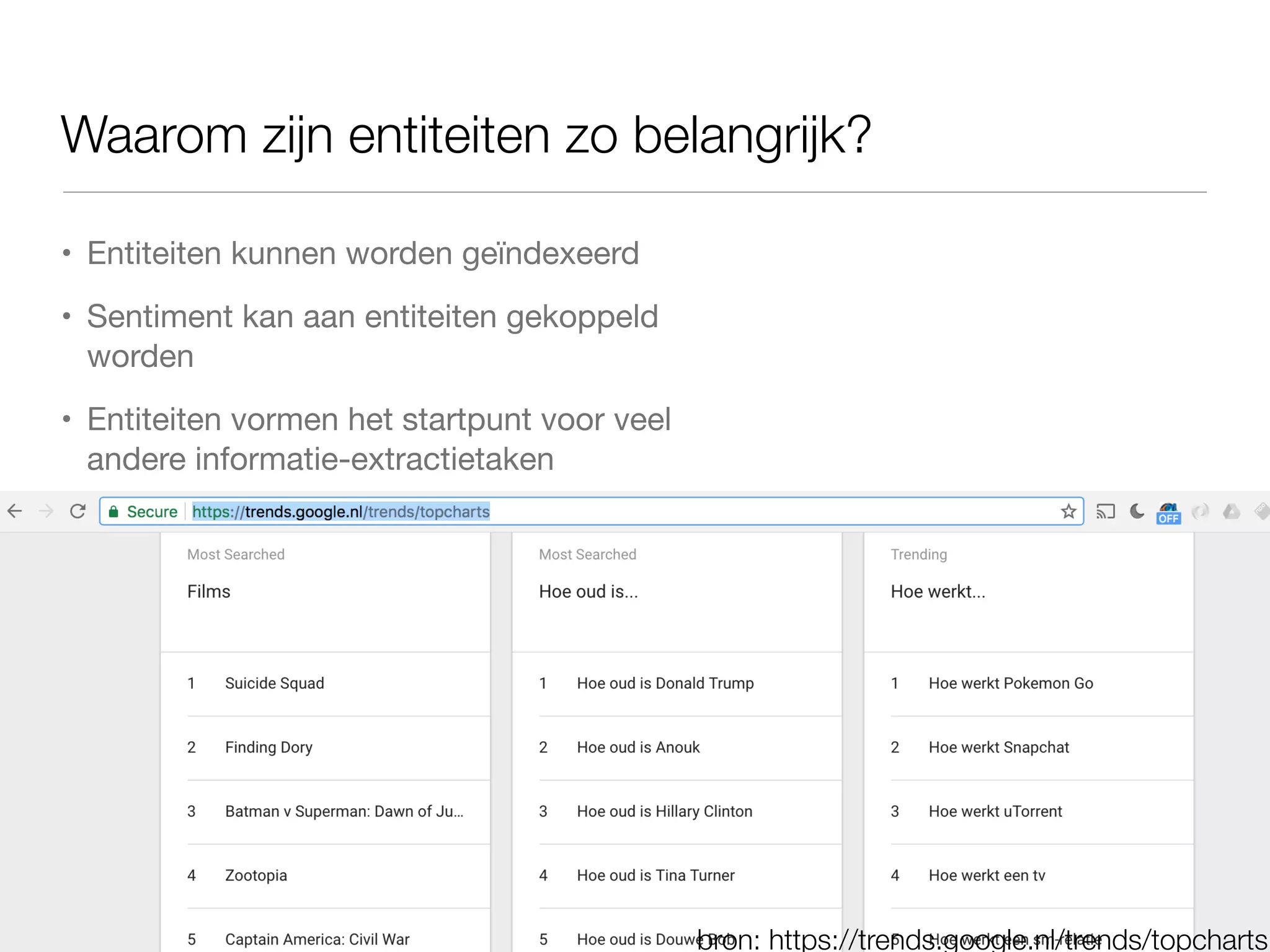Open the 'Hoe werkt...' chart heading

click(938, 591)
